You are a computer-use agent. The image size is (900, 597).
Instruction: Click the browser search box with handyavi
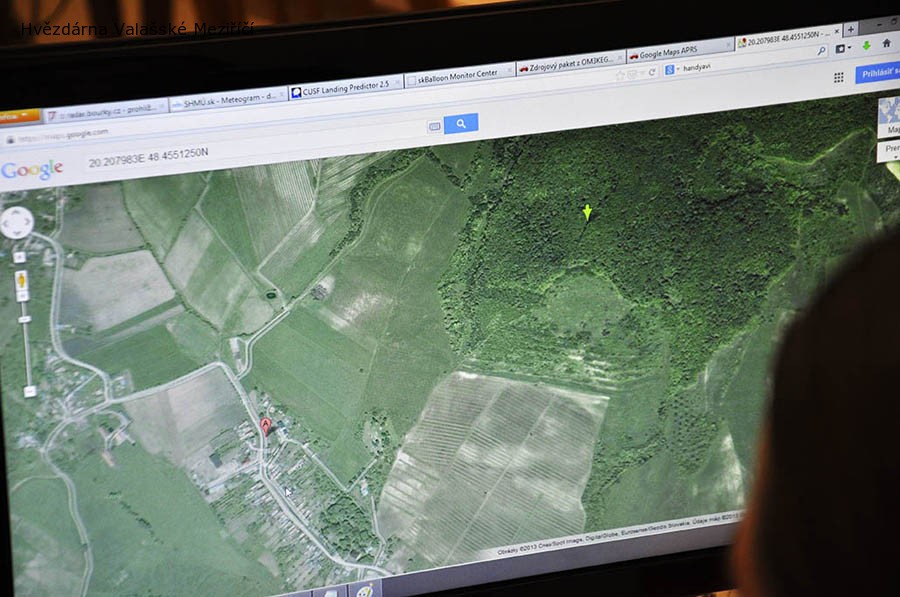(x=746, y=62)
